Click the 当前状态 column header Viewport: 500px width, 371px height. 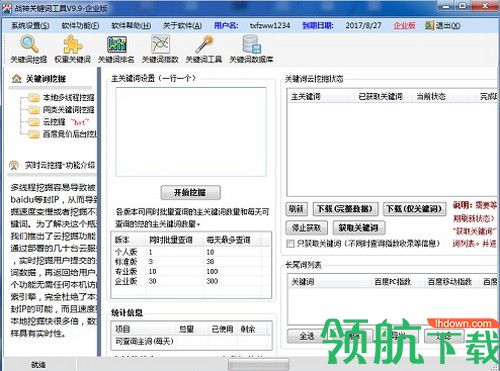pos(431,97)
